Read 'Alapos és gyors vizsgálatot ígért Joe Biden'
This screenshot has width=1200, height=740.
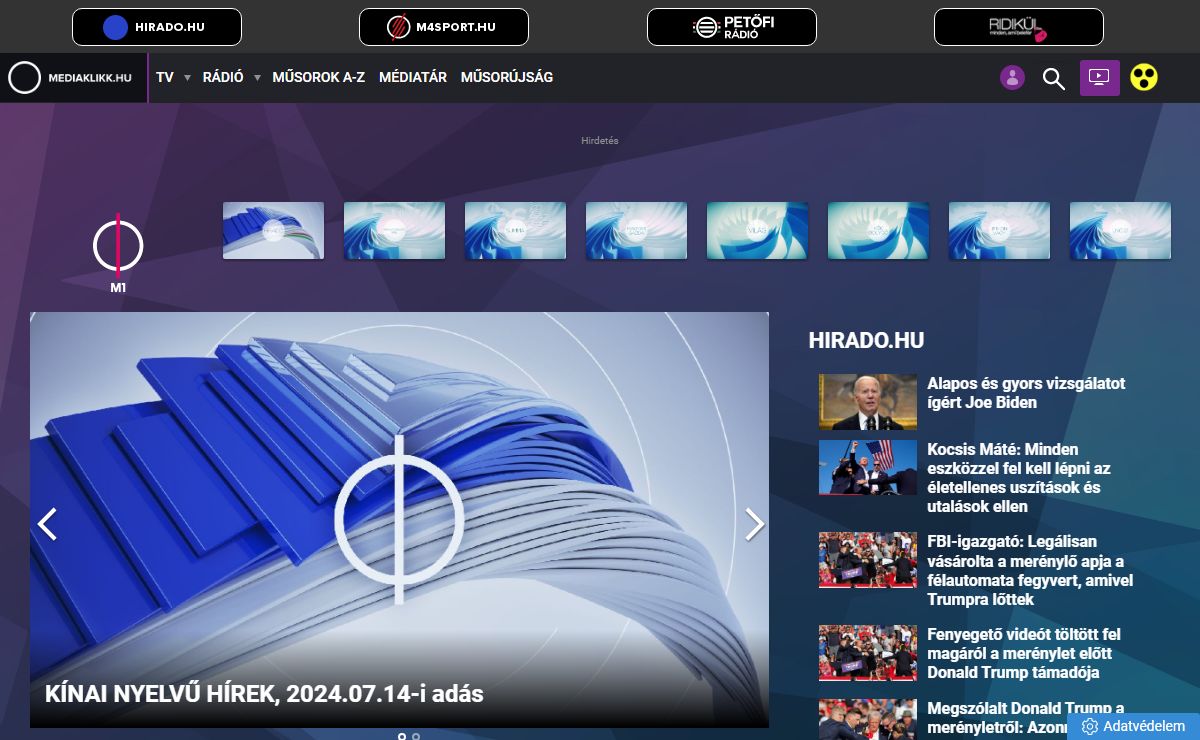(1026, 393)
